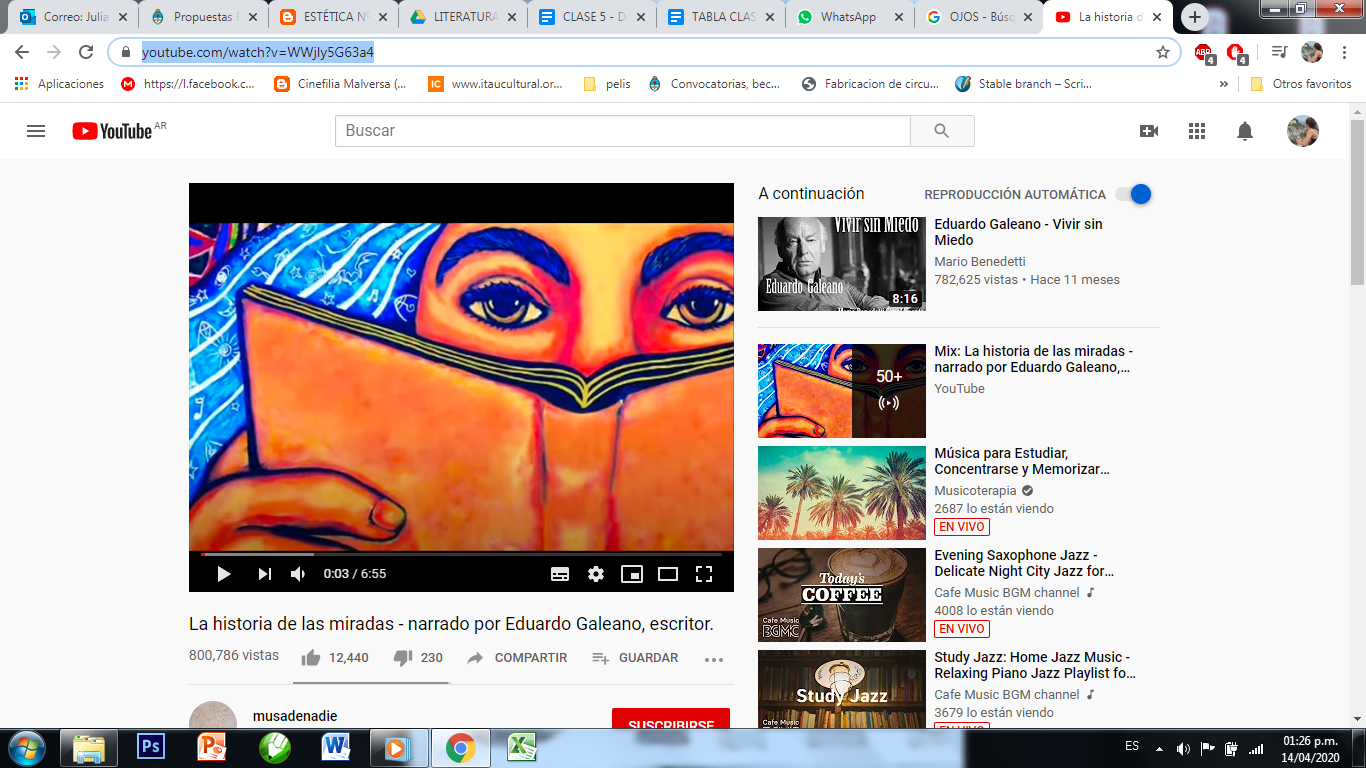Subscribe with the red SUSCRIBIRSE button

(671, 718)
